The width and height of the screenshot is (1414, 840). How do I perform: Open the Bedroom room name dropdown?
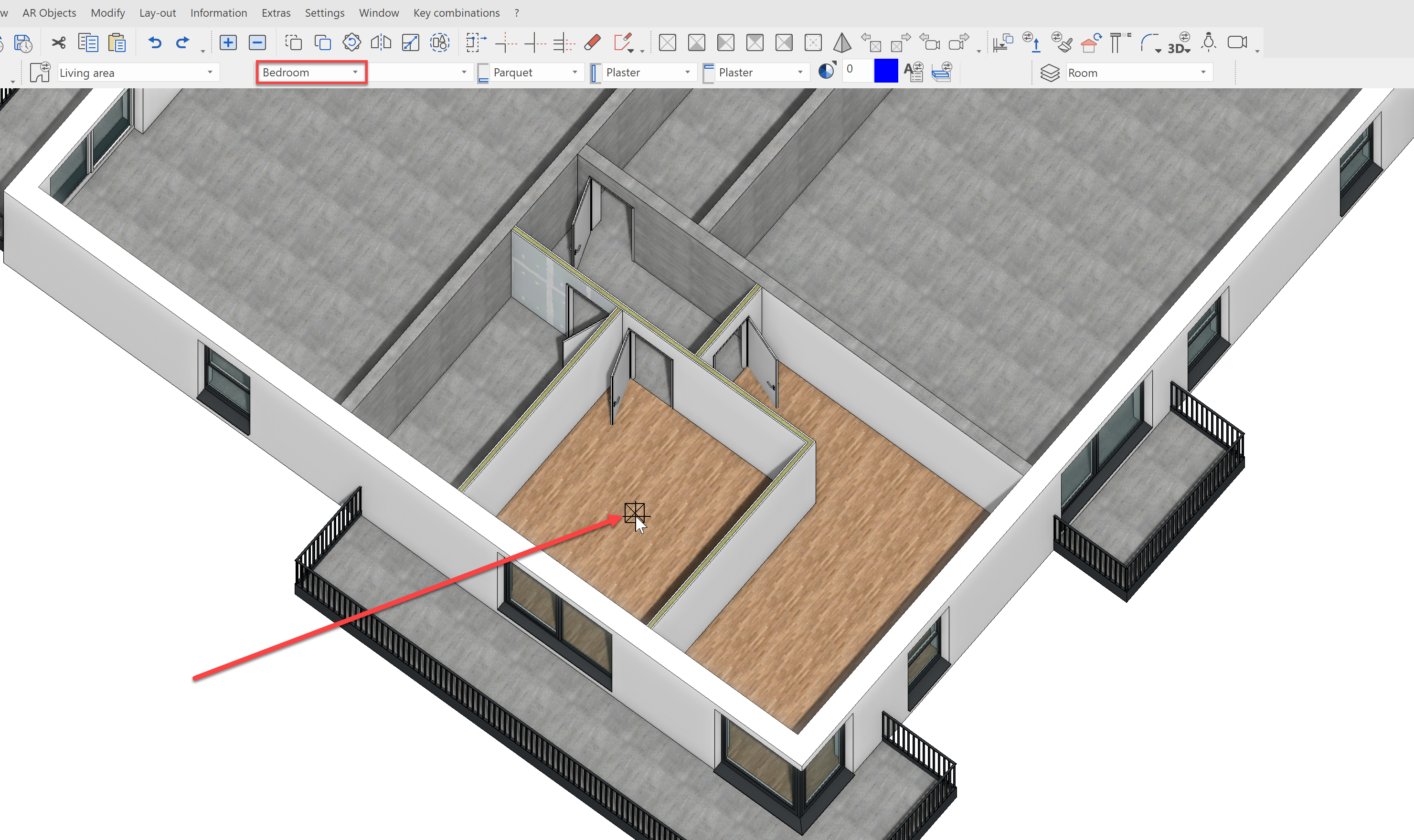point(311,73)
